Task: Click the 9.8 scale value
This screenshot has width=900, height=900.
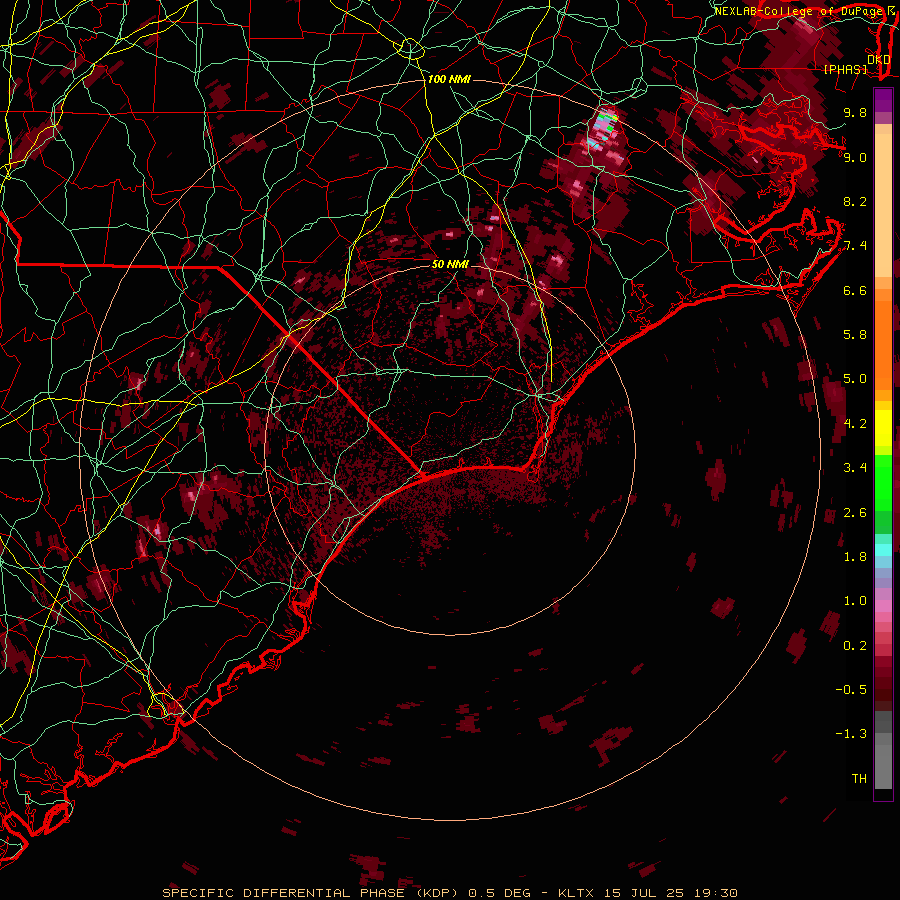Action: click(x=855, y=112)
